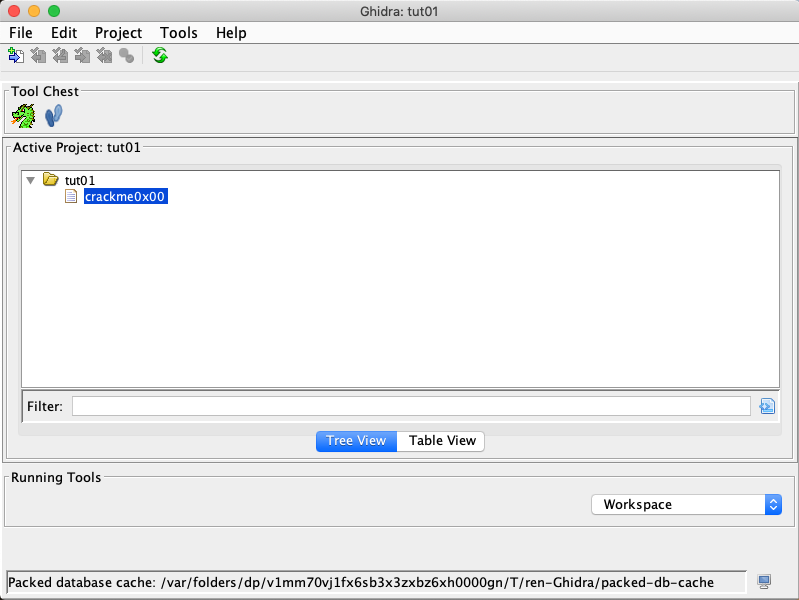
Task: Open the Project menu
Action: click(x=118, y=33)
